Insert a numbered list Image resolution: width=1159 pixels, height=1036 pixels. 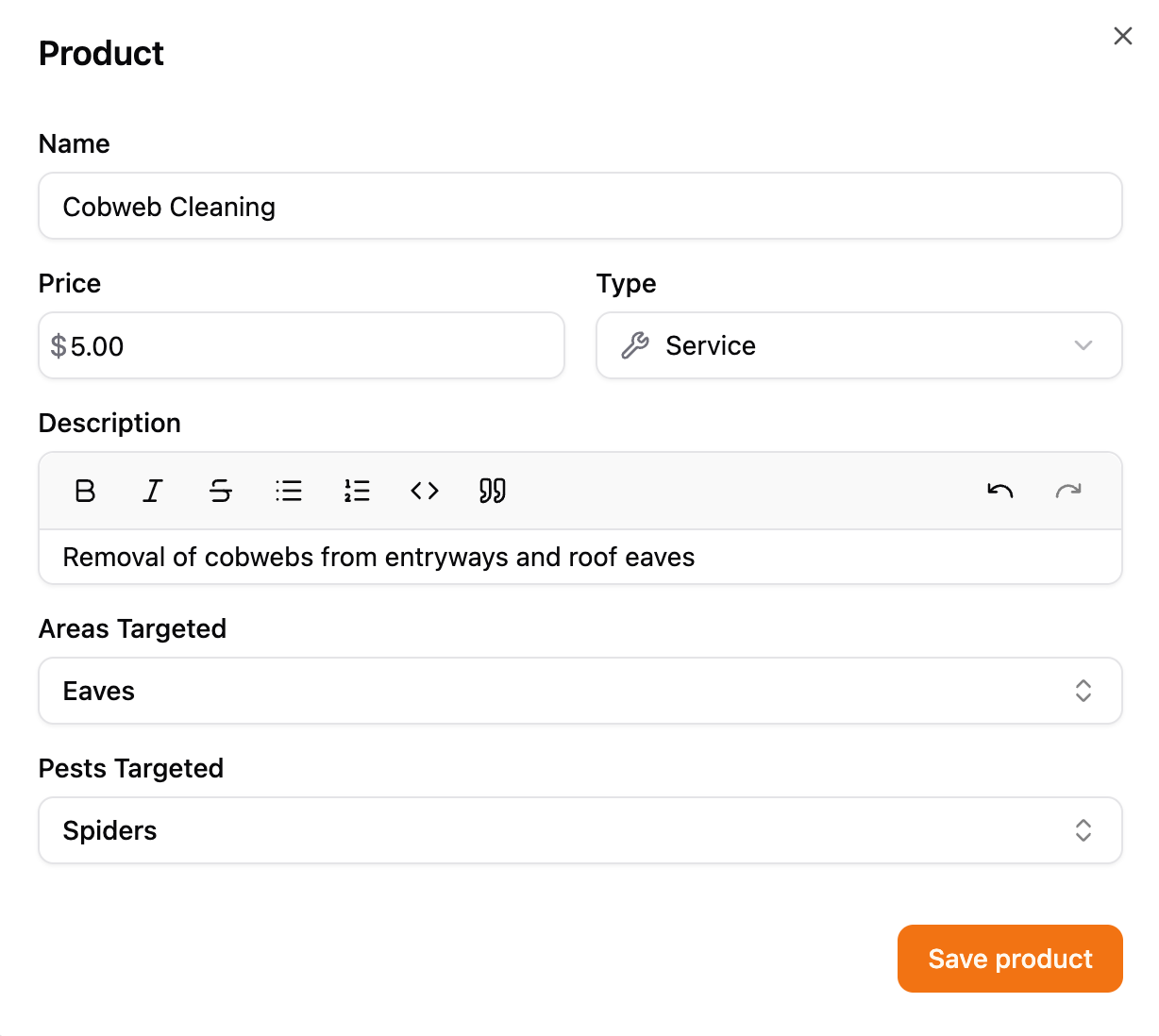click(x=357, y=491)
